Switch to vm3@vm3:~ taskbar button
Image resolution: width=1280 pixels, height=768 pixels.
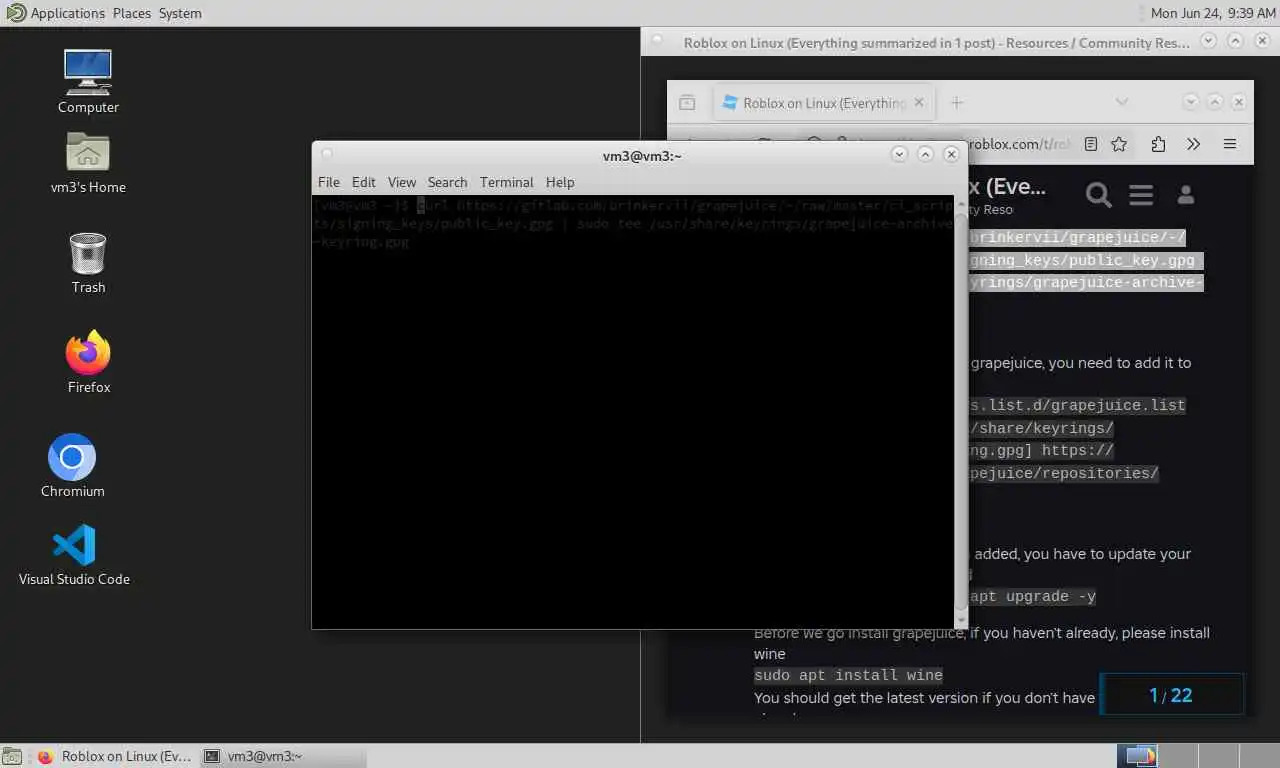click(282, 757)
